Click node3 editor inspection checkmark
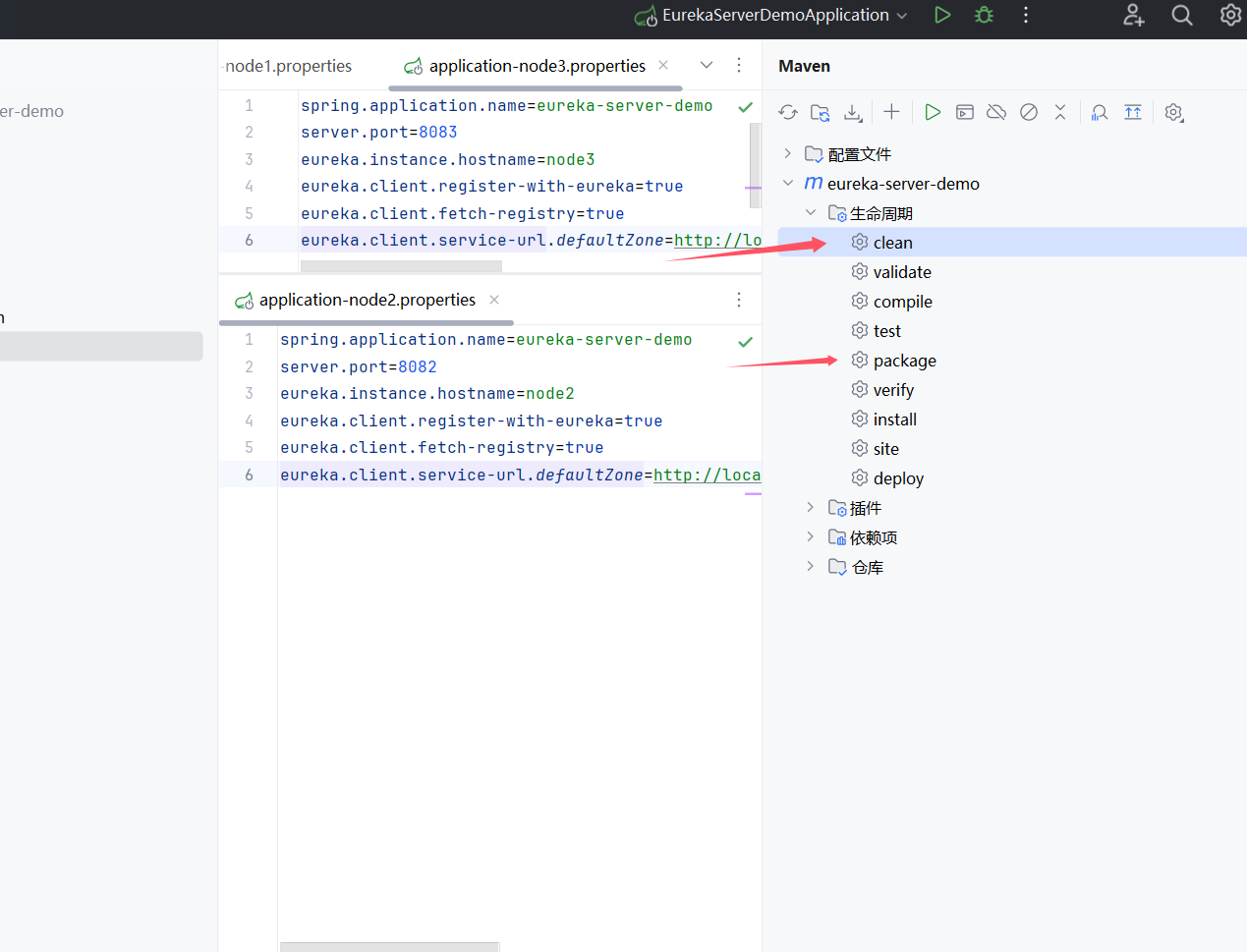 [746, 107]
